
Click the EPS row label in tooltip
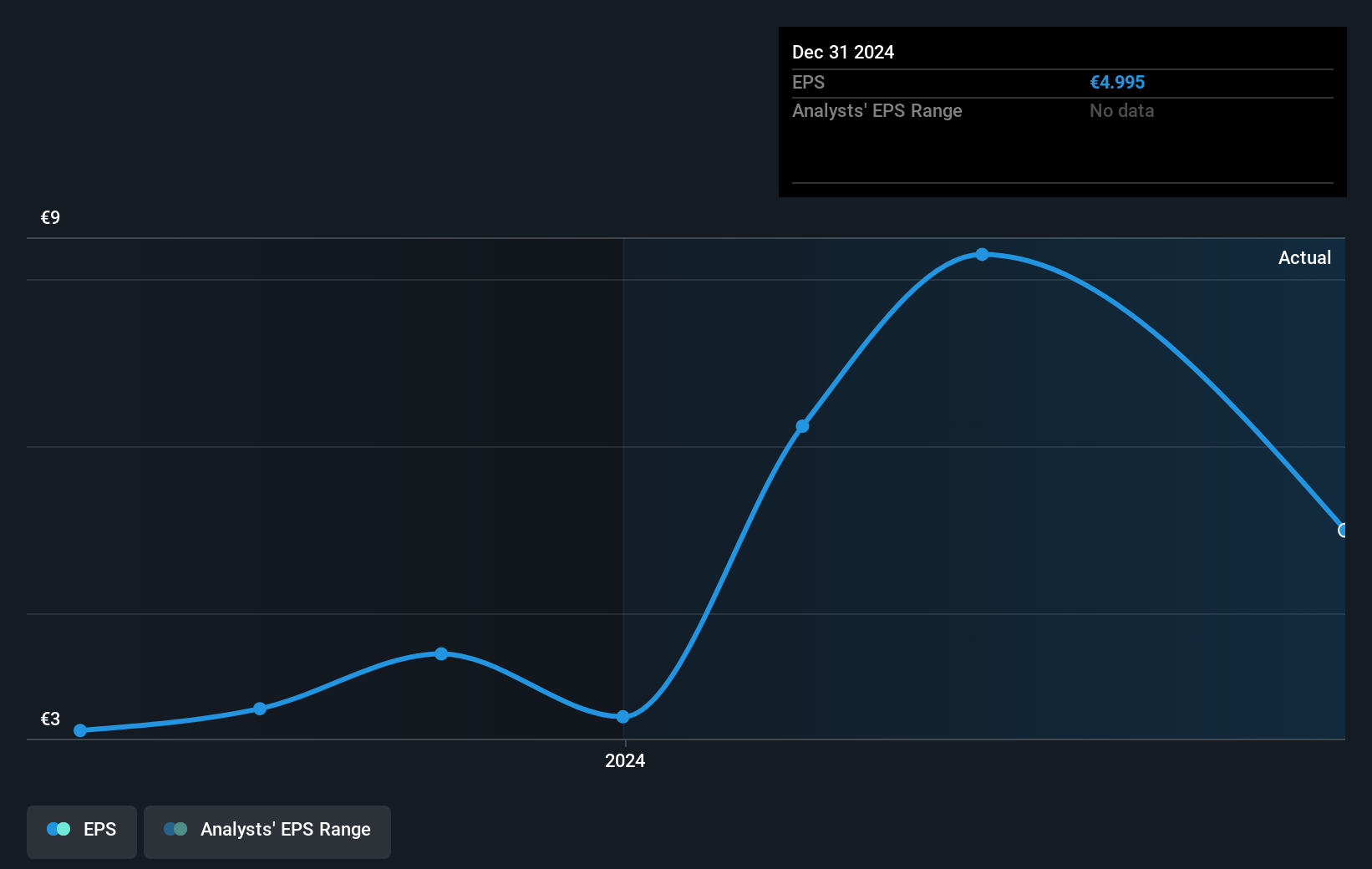click(x=808, y=82)
